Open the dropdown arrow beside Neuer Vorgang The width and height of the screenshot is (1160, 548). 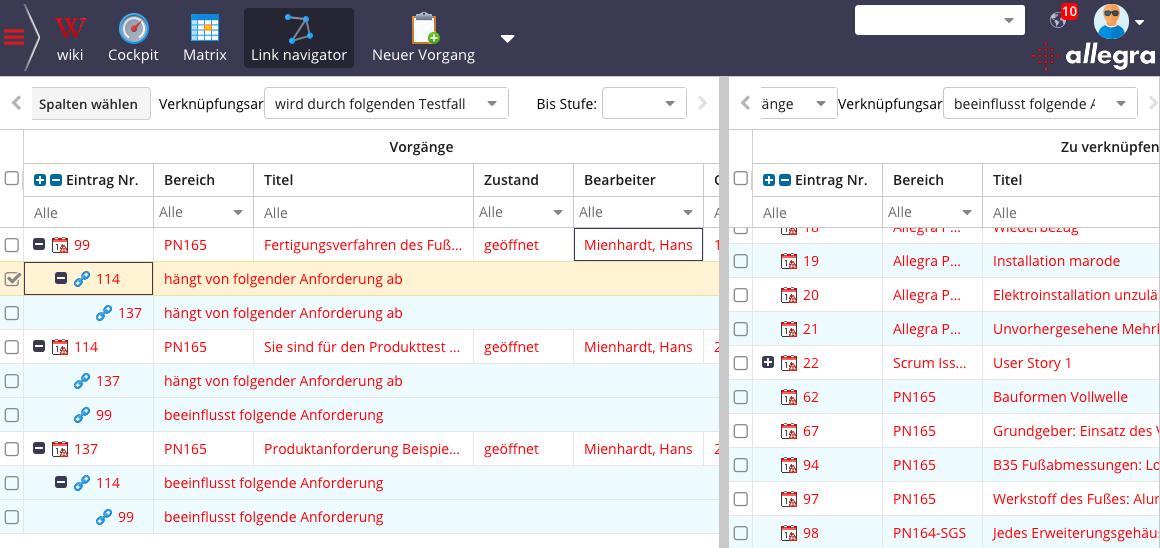click(x=507, y=39)
